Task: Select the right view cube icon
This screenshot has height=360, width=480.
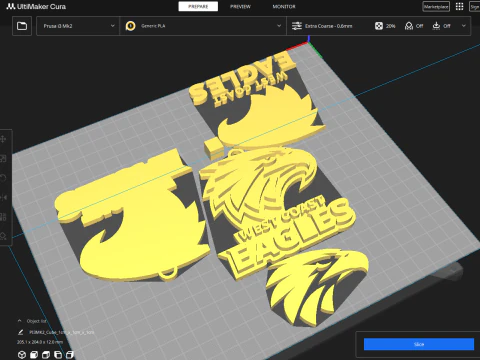Action: click(70, 354)
